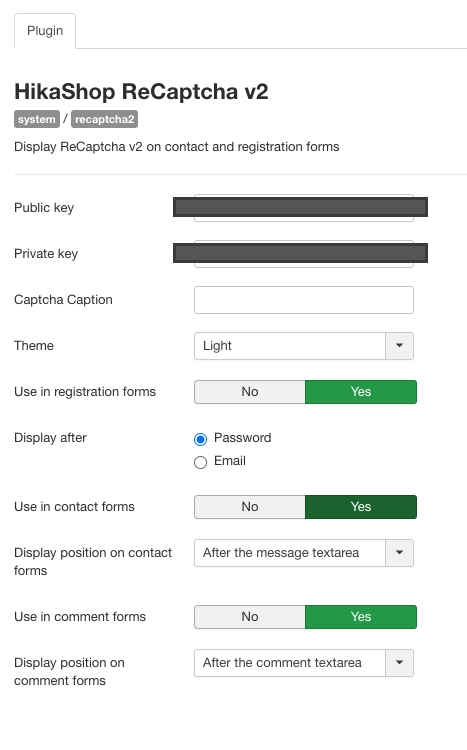
Task: Click the recaptcha2 badge label
Action: click(x=104, y=119)
